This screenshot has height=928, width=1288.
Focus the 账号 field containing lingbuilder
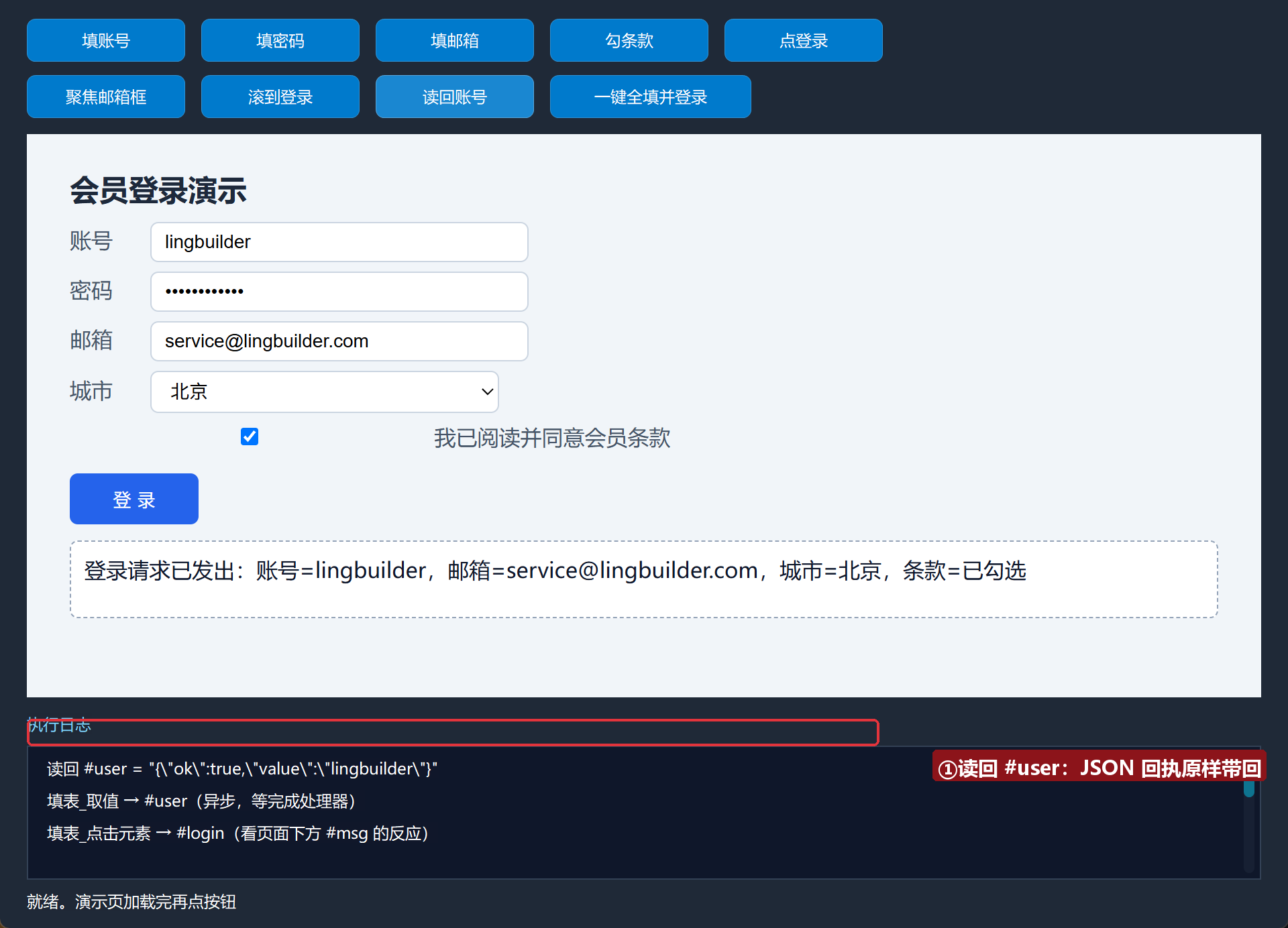(339, 242)
